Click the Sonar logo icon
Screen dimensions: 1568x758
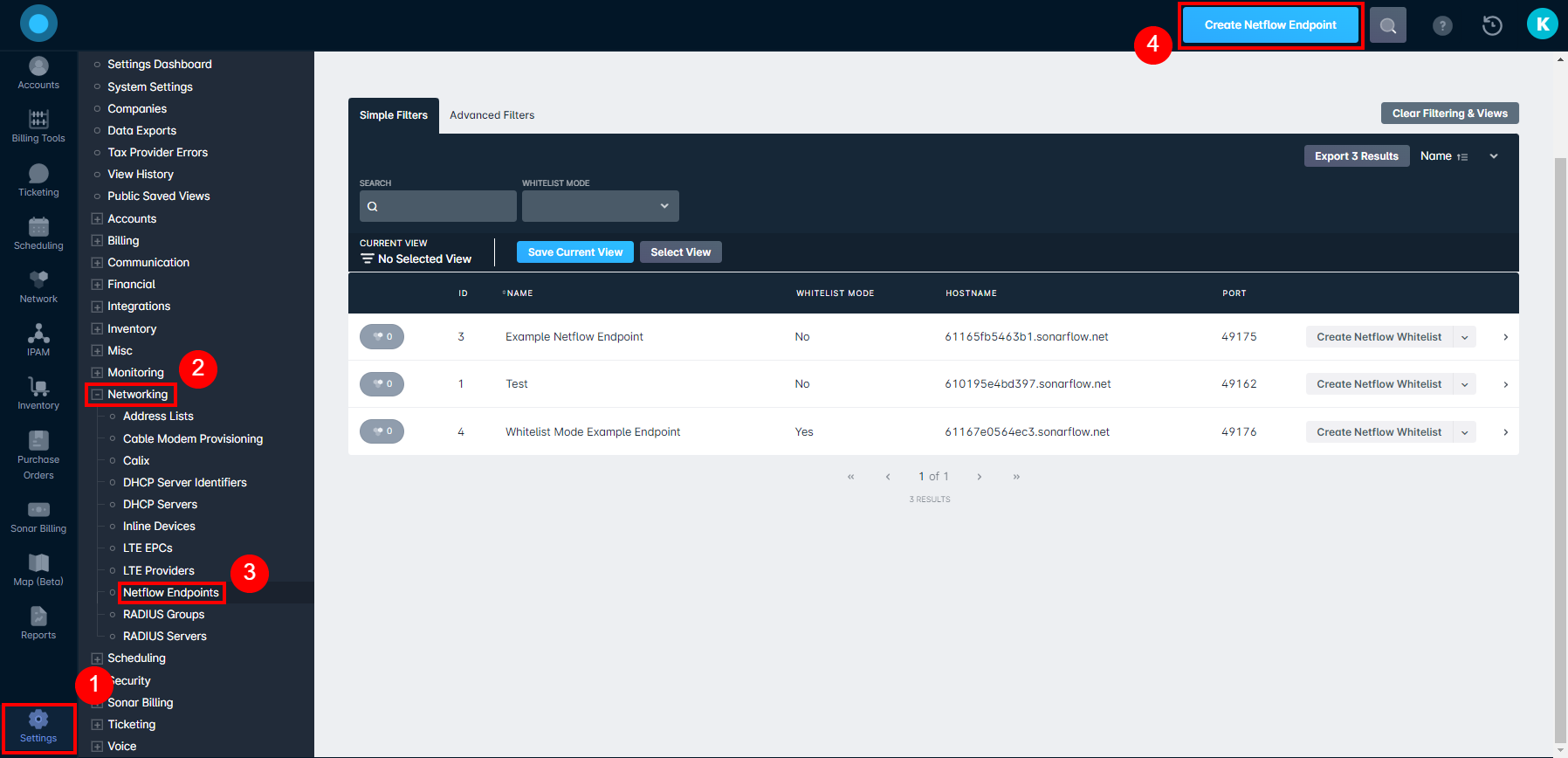click(38, 24)
